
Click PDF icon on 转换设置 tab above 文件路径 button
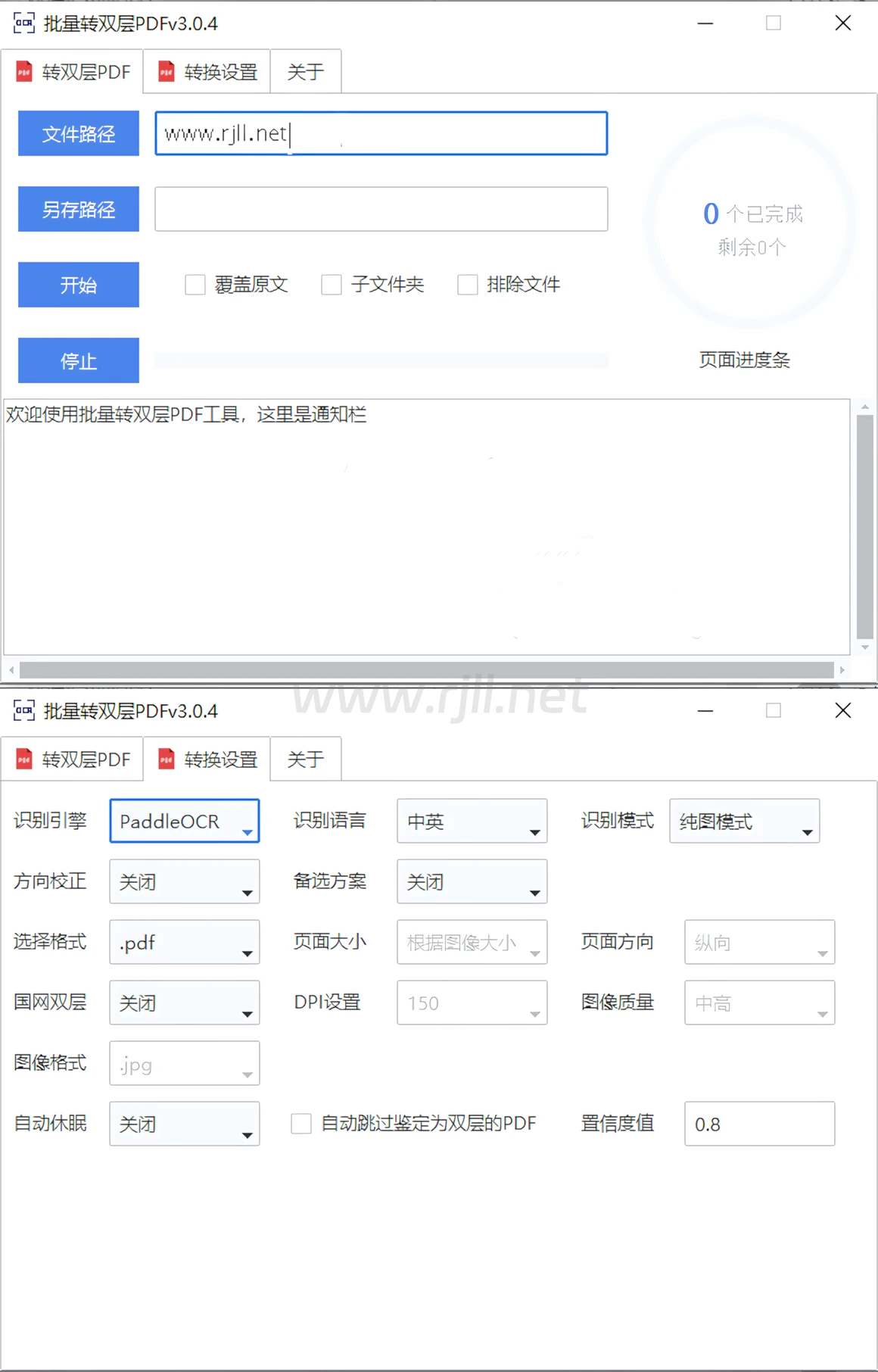pos(166,72)
